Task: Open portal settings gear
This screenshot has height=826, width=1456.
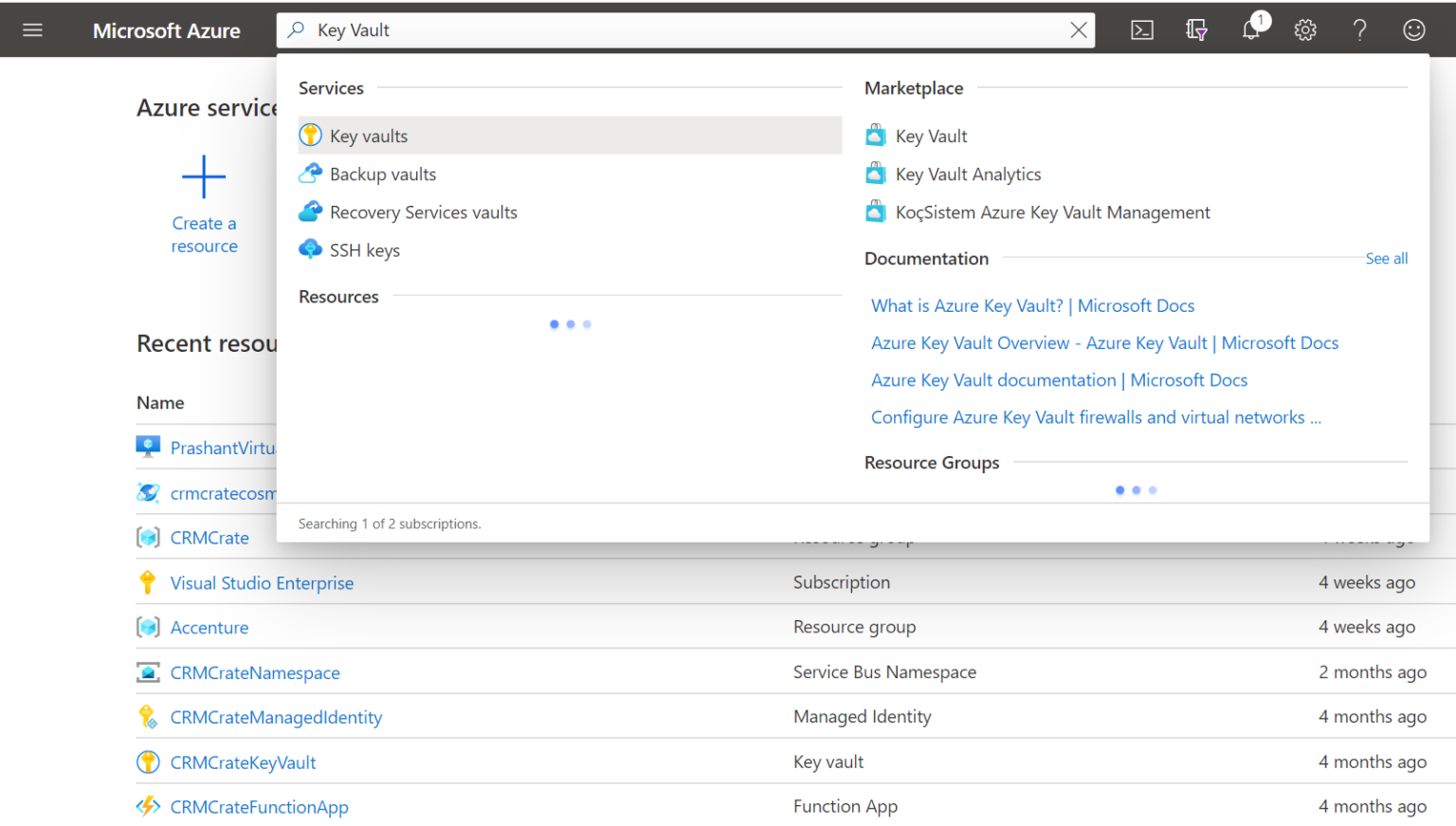Action: 1305,30
